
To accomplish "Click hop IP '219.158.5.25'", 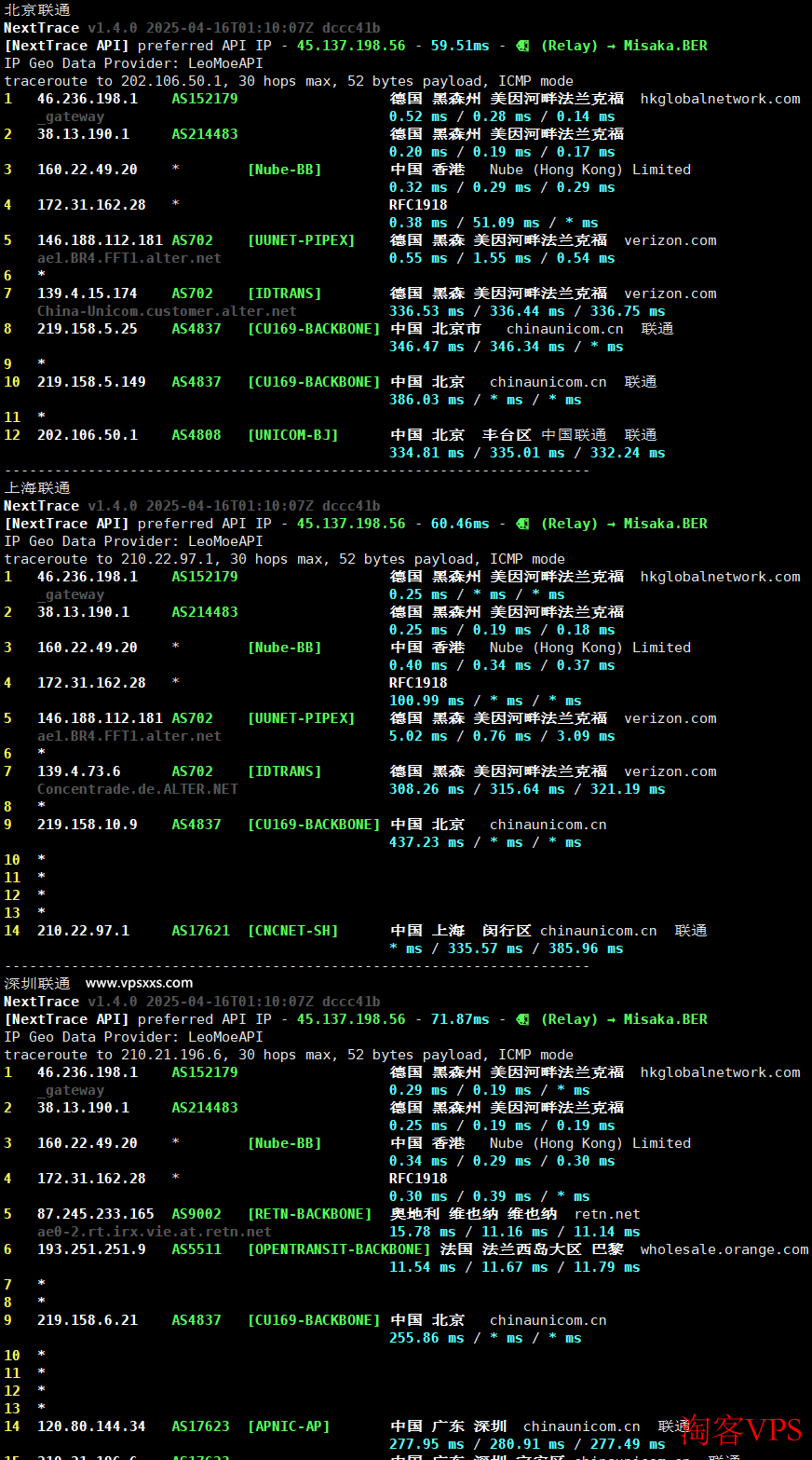I will (88, 329).
